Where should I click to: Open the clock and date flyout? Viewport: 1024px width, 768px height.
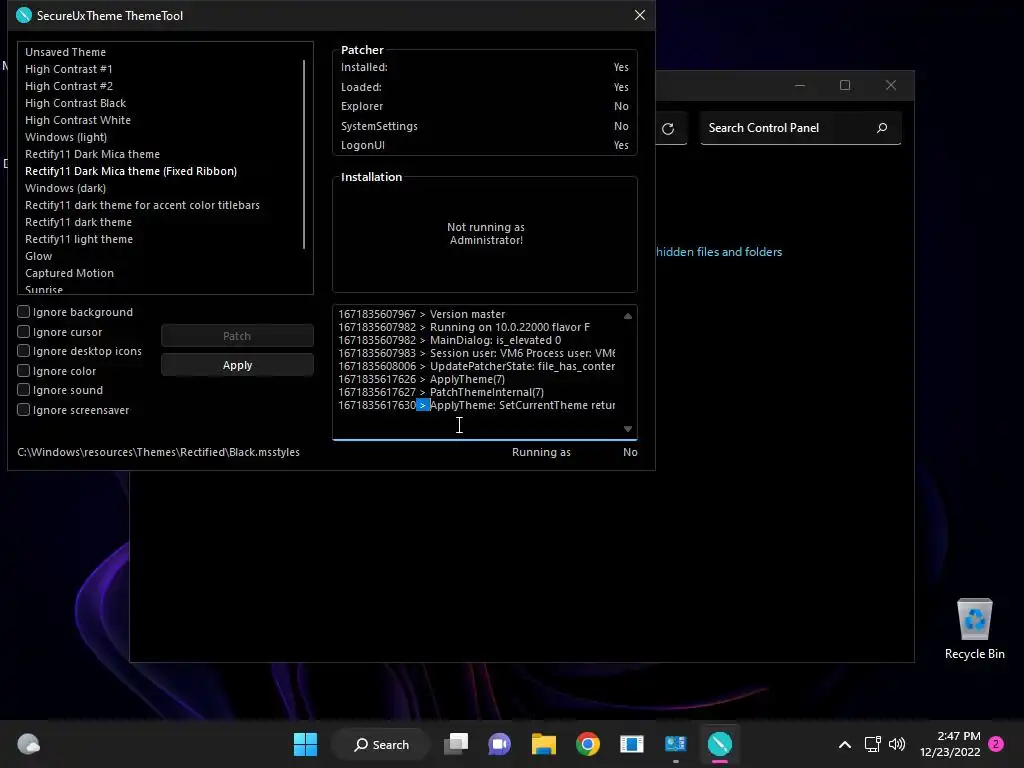pyautogui.click(x=950, y=744)
